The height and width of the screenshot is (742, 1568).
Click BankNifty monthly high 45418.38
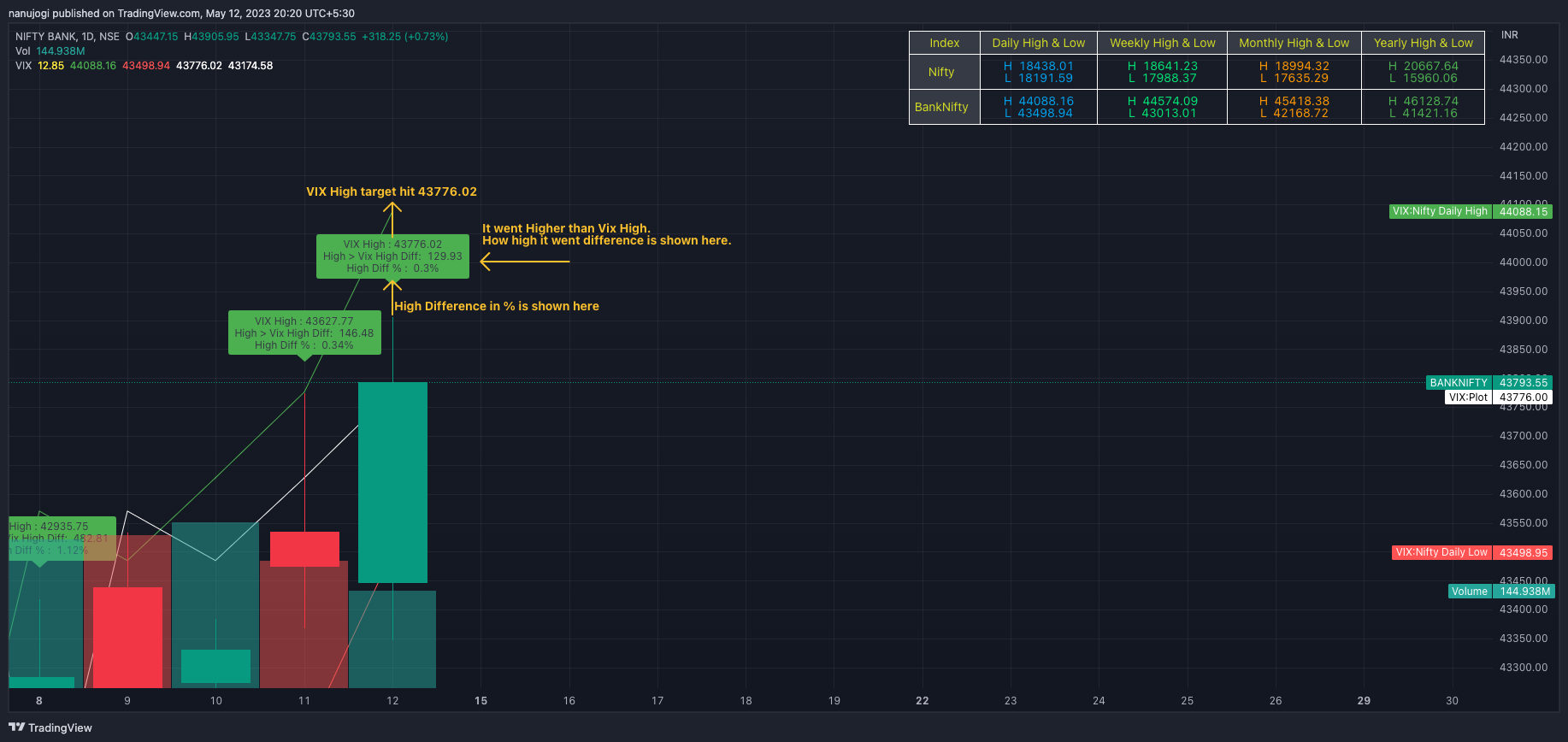coord(1294,101)
